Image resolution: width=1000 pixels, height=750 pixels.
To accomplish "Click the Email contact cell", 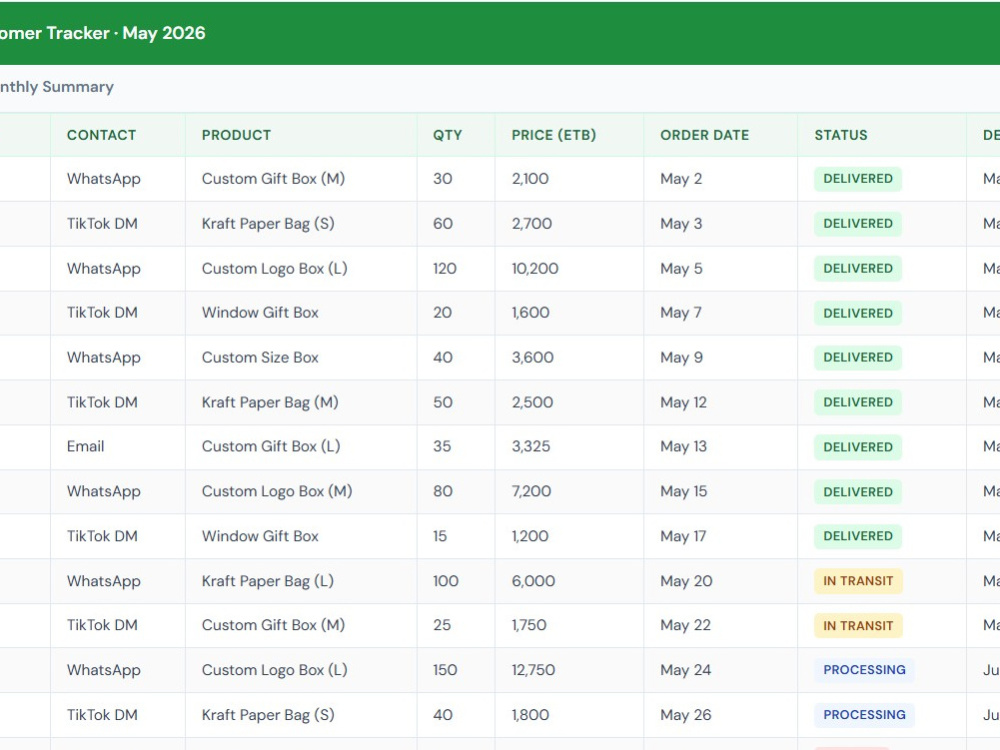I will click(x=118, y=446).
